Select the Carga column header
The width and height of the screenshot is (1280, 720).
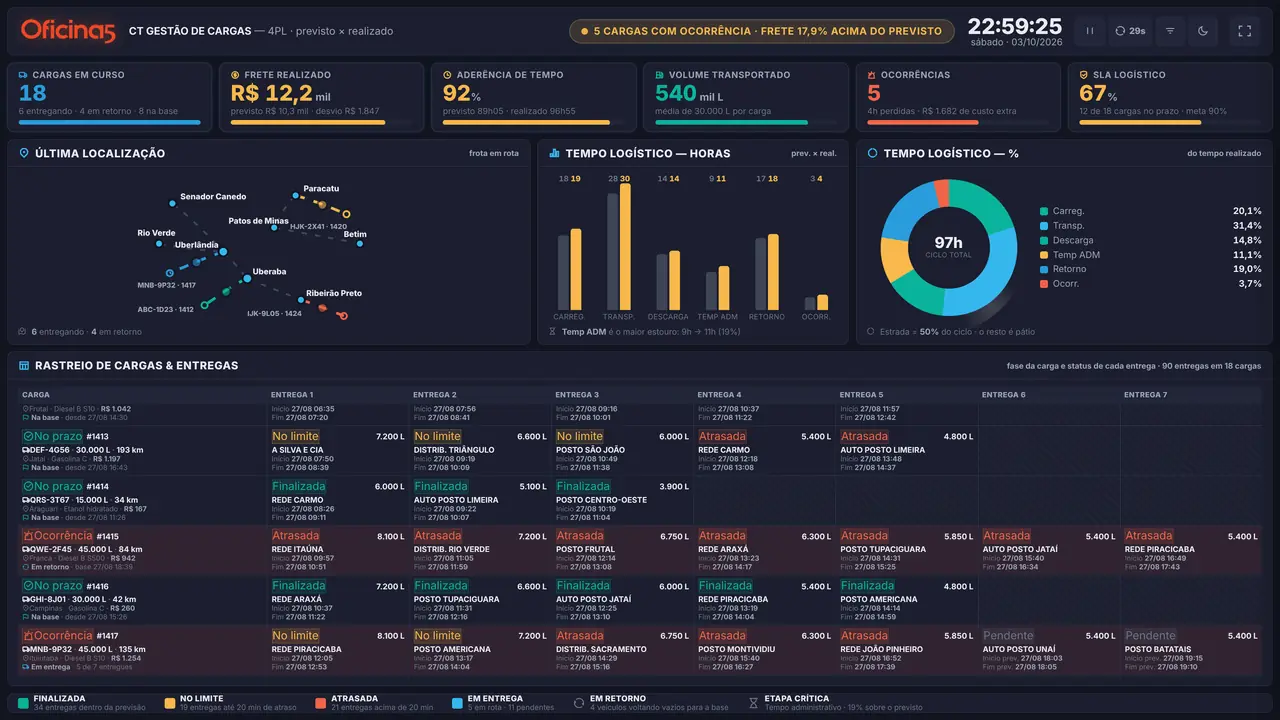click(36, 395)
